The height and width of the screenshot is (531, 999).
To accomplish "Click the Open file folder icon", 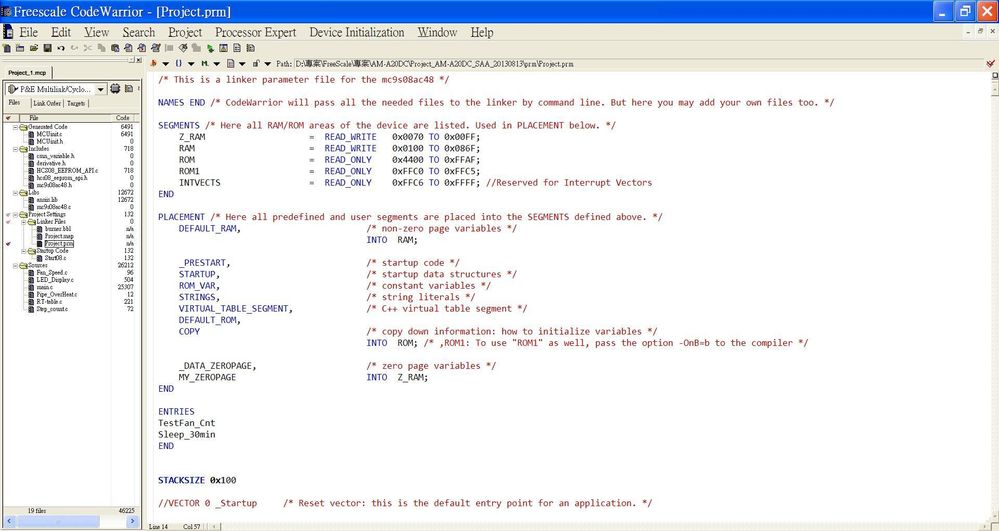I will click(x=34, y=48).
